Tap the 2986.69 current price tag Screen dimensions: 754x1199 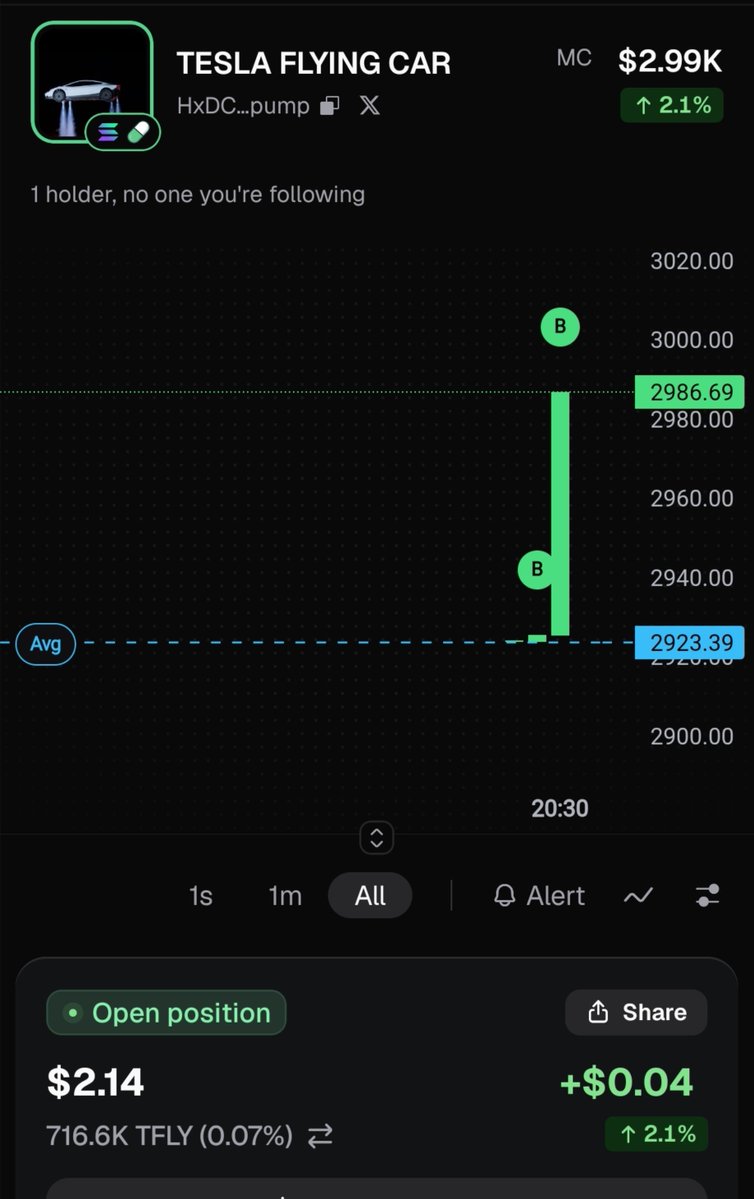click(691, 392)
